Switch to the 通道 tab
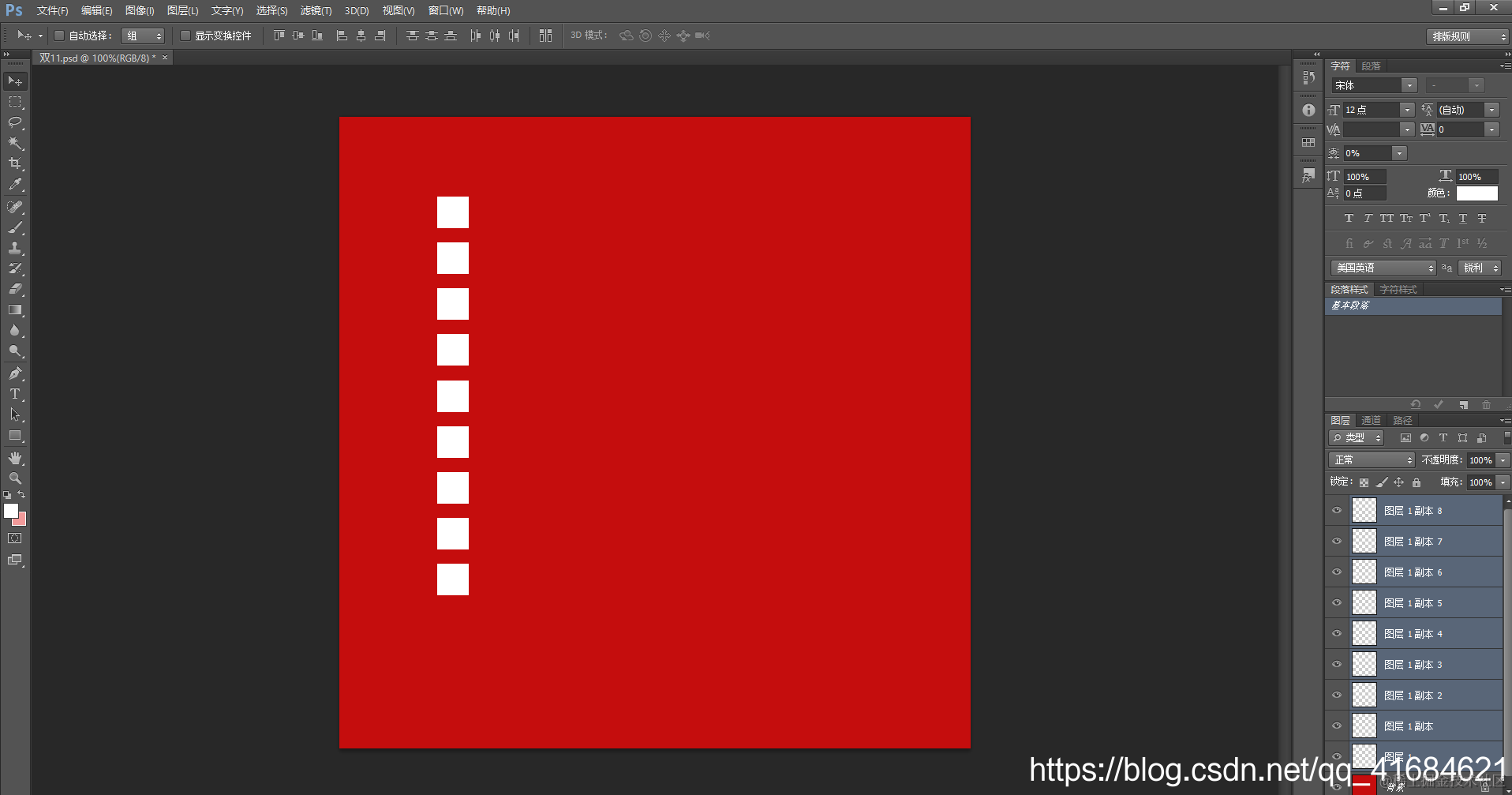The width and height of the screenshot is (1512, 795). click(x=1371, y=421)
